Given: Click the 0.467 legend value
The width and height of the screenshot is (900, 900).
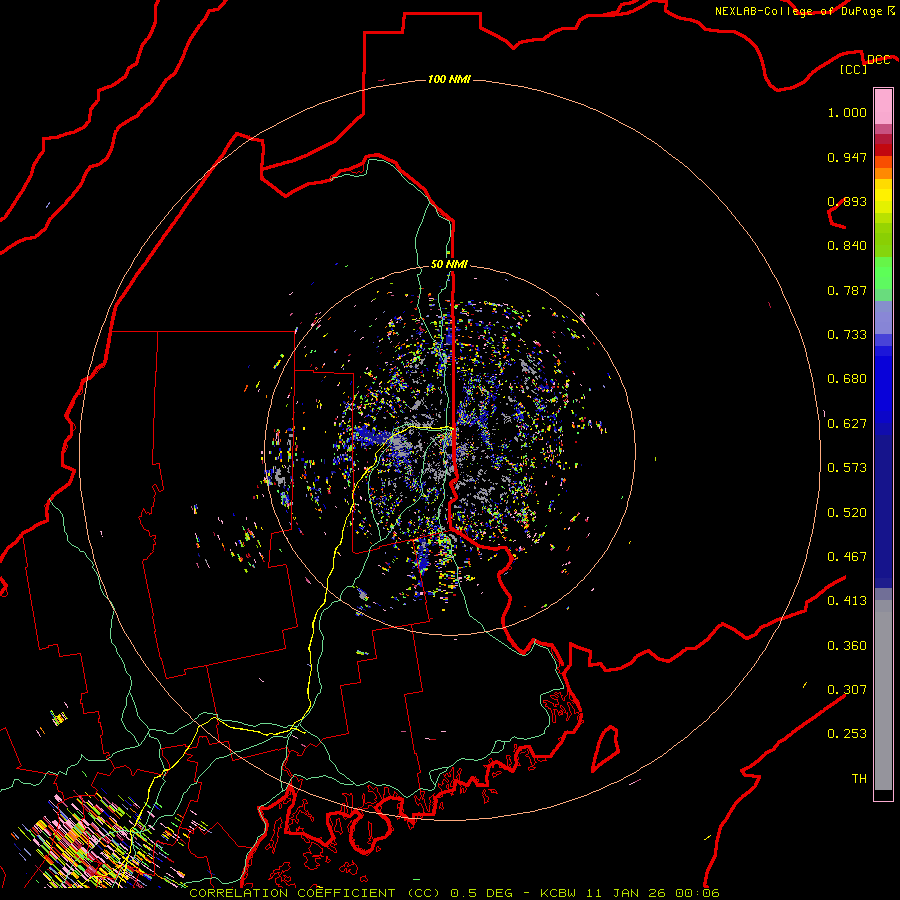Looking at the screenshot, I should click(847, 557).
